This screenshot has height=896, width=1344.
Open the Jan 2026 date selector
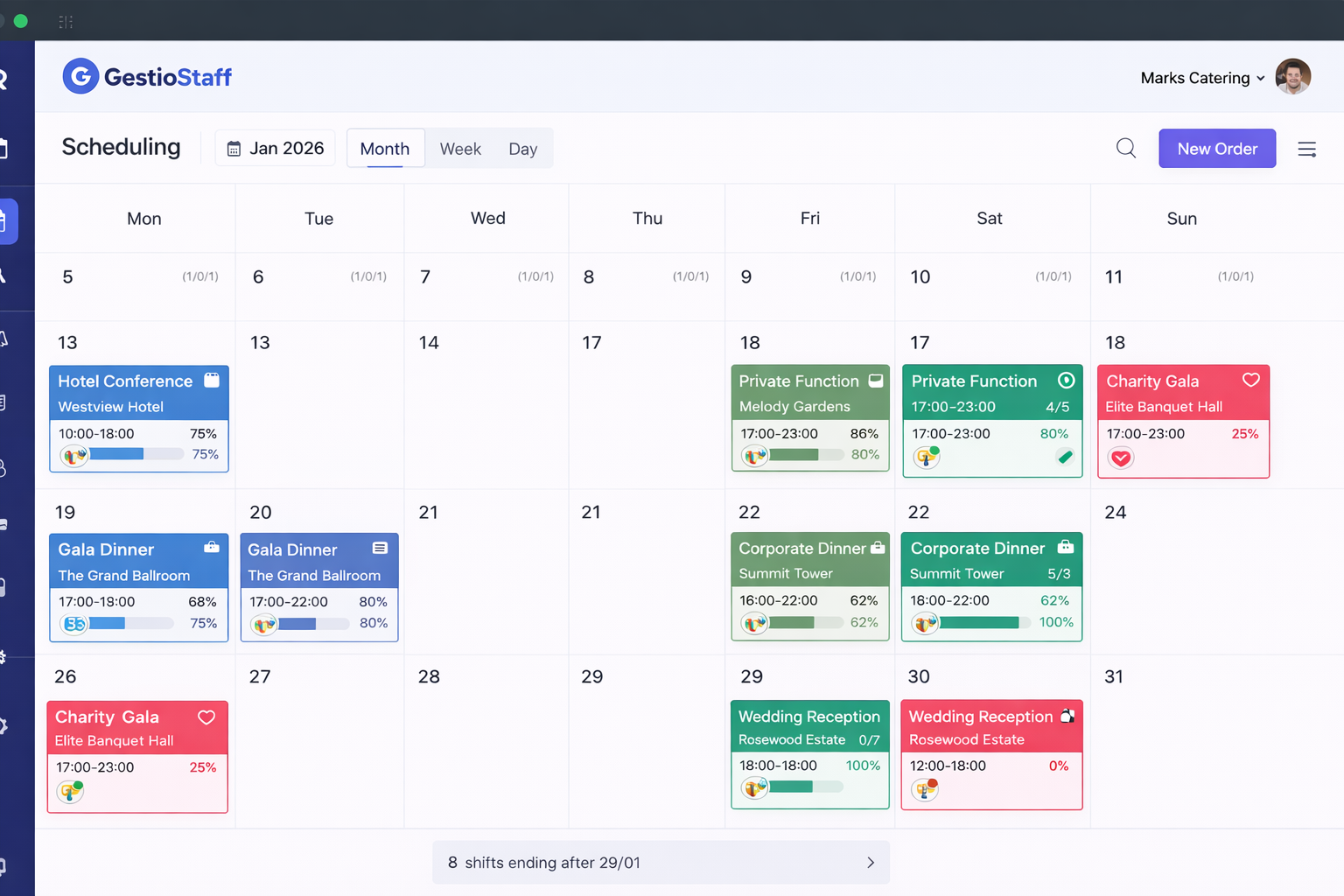[x=275, y=148]
